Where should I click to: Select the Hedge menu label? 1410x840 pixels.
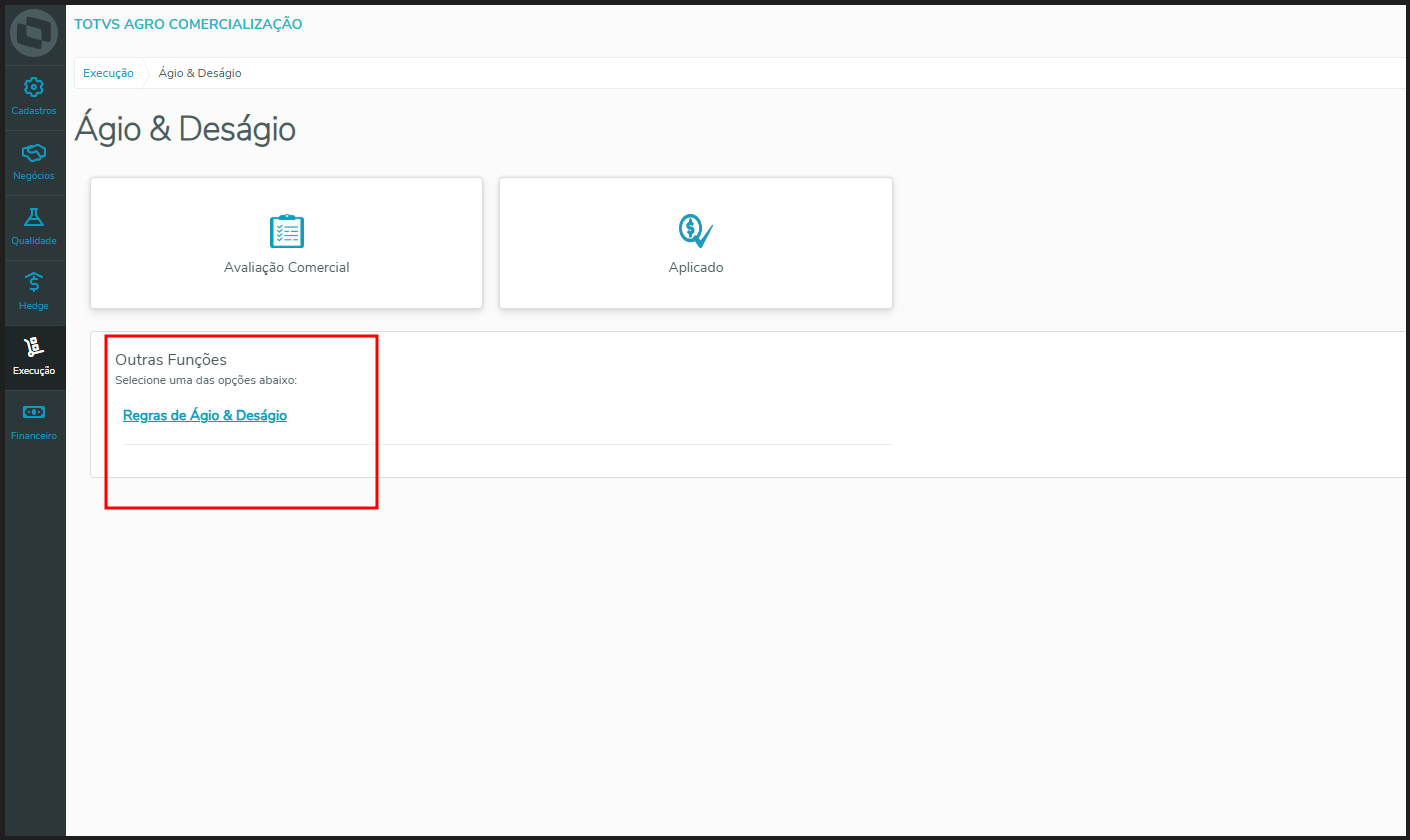34,306
